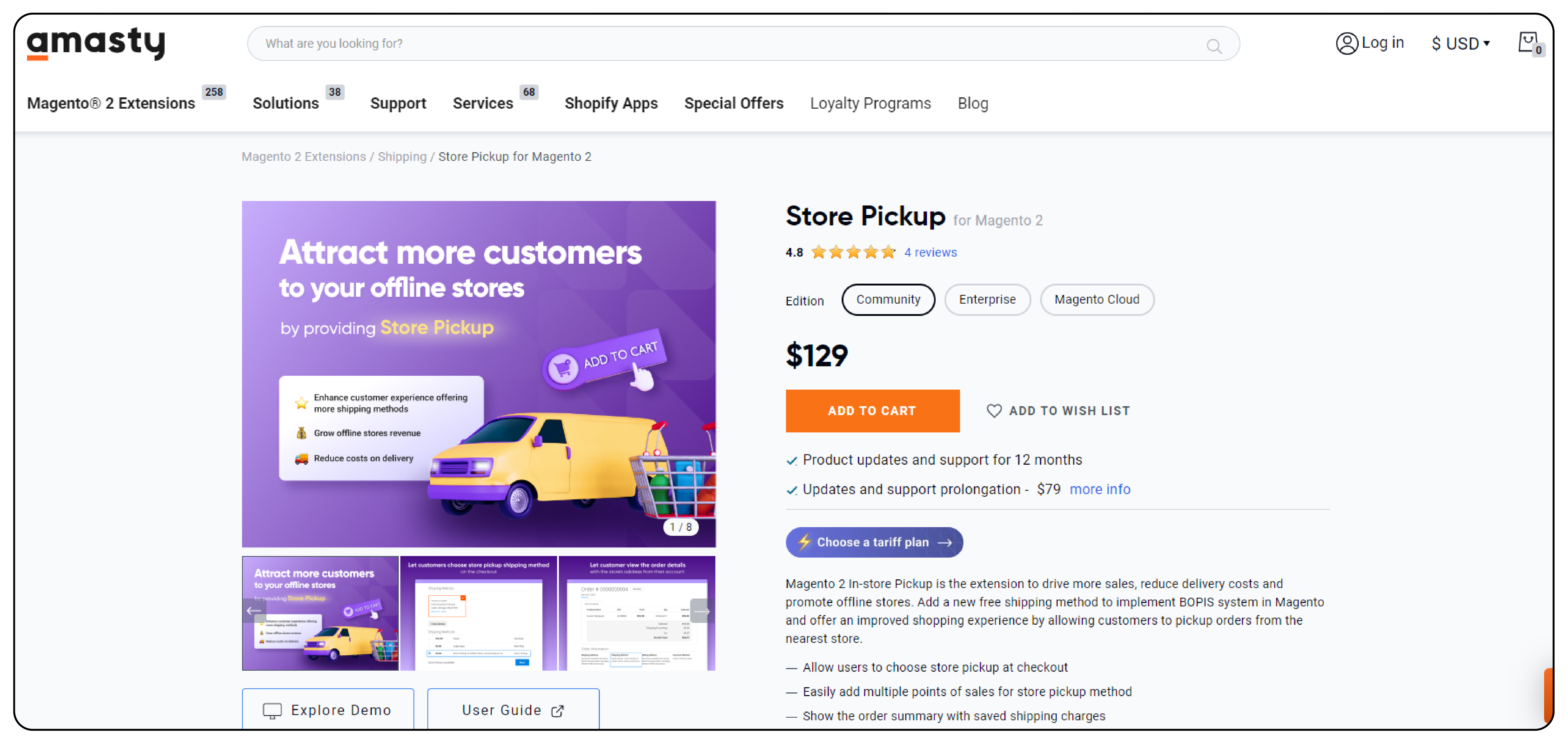This screenshot has height=741, width=1568.
Task: Select the Community edition option
Action: point(888,299)
